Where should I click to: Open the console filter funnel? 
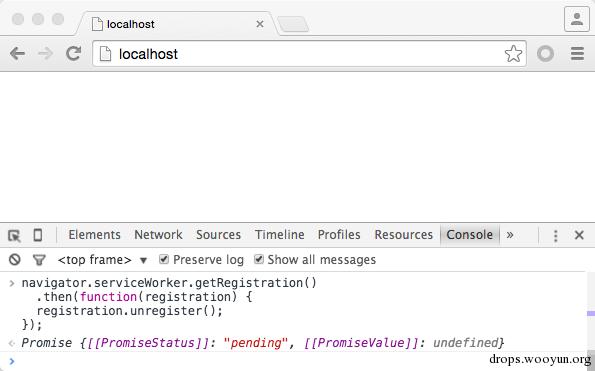tap(39, 260)
